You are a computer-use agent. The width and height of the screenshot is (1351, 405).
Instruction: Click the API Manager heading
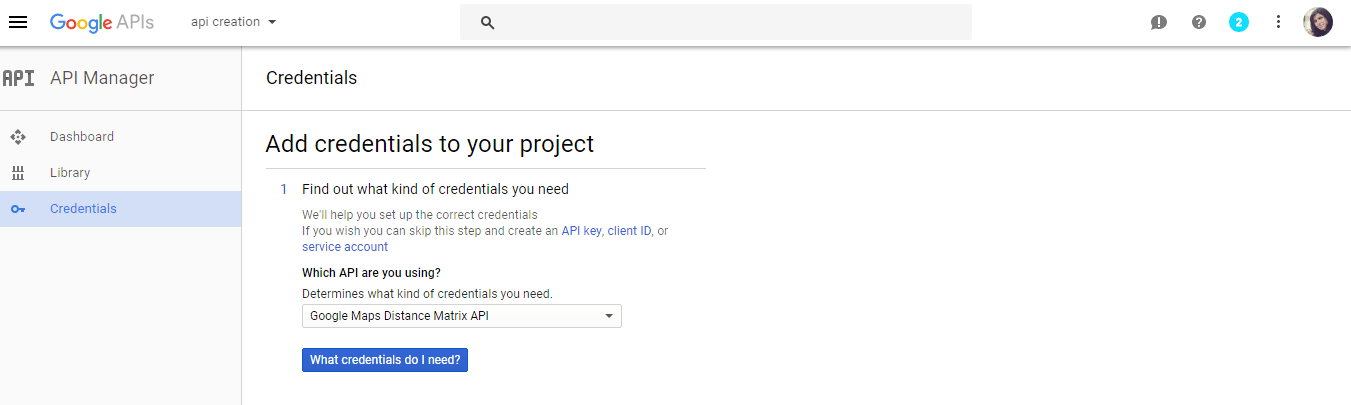[102, 78]
